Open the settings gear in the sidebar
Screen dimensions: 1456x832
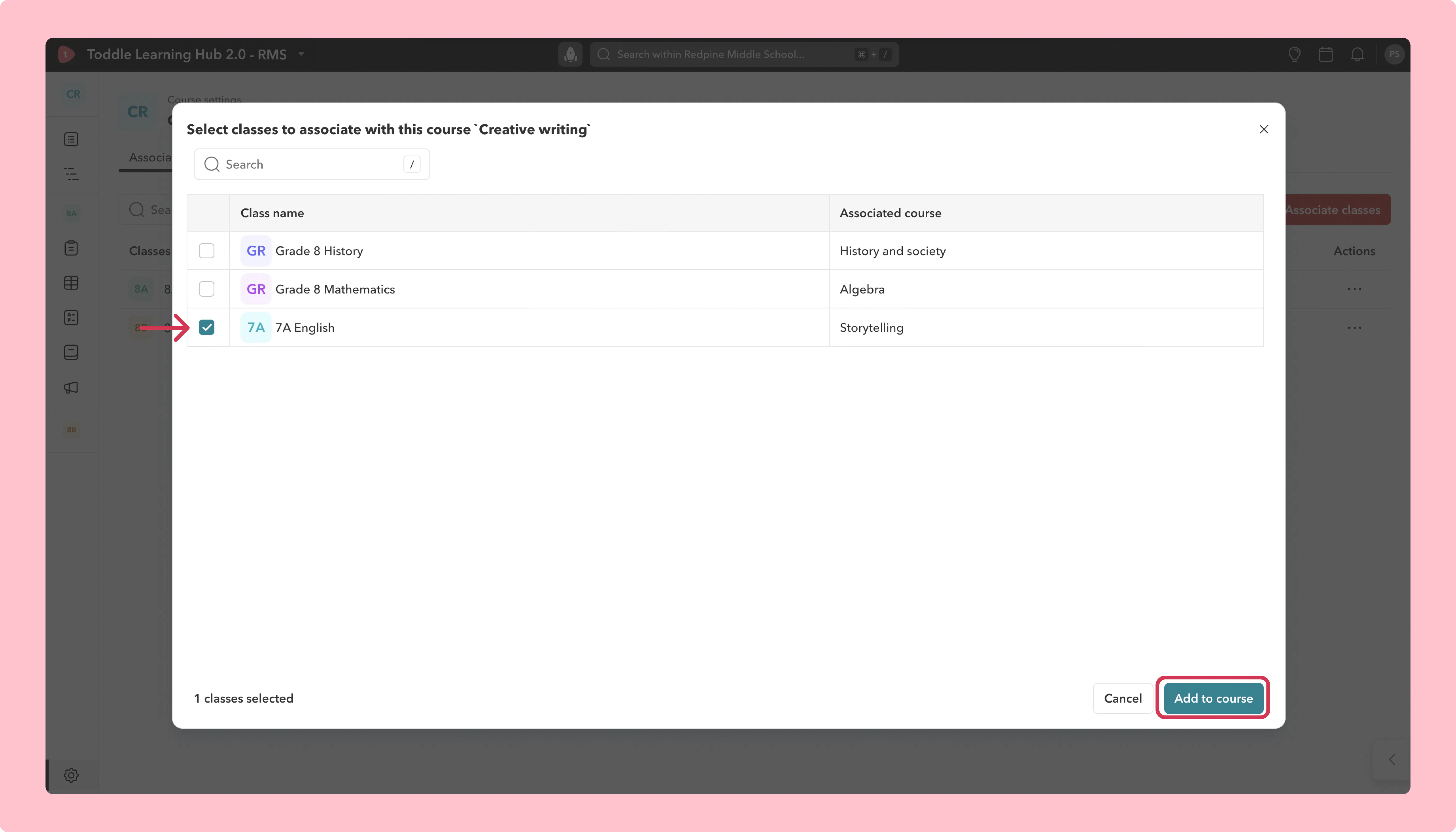click(71, 775)
